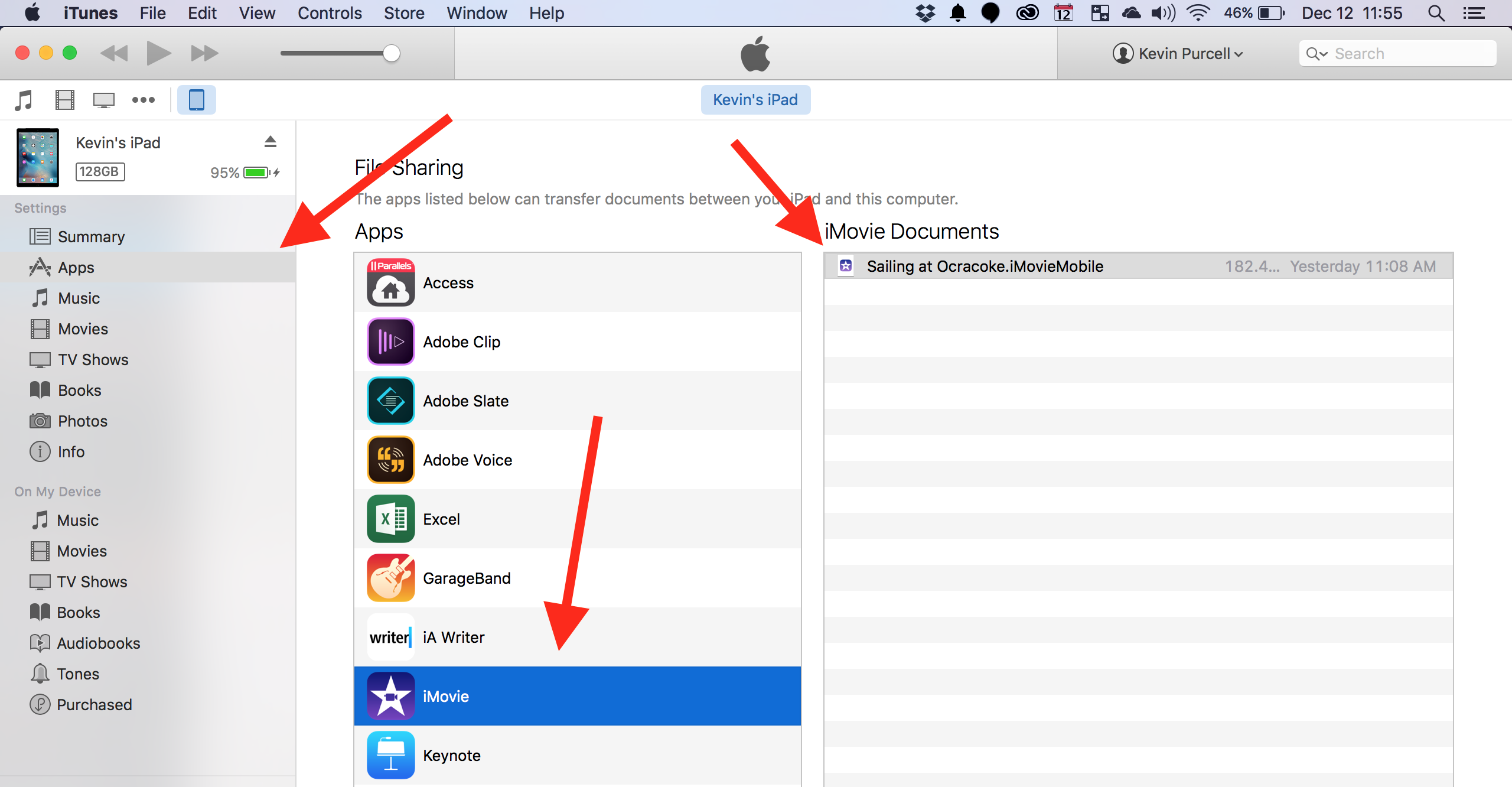
Task: Adjust the volume slider knob
Action: coord(392,54)
